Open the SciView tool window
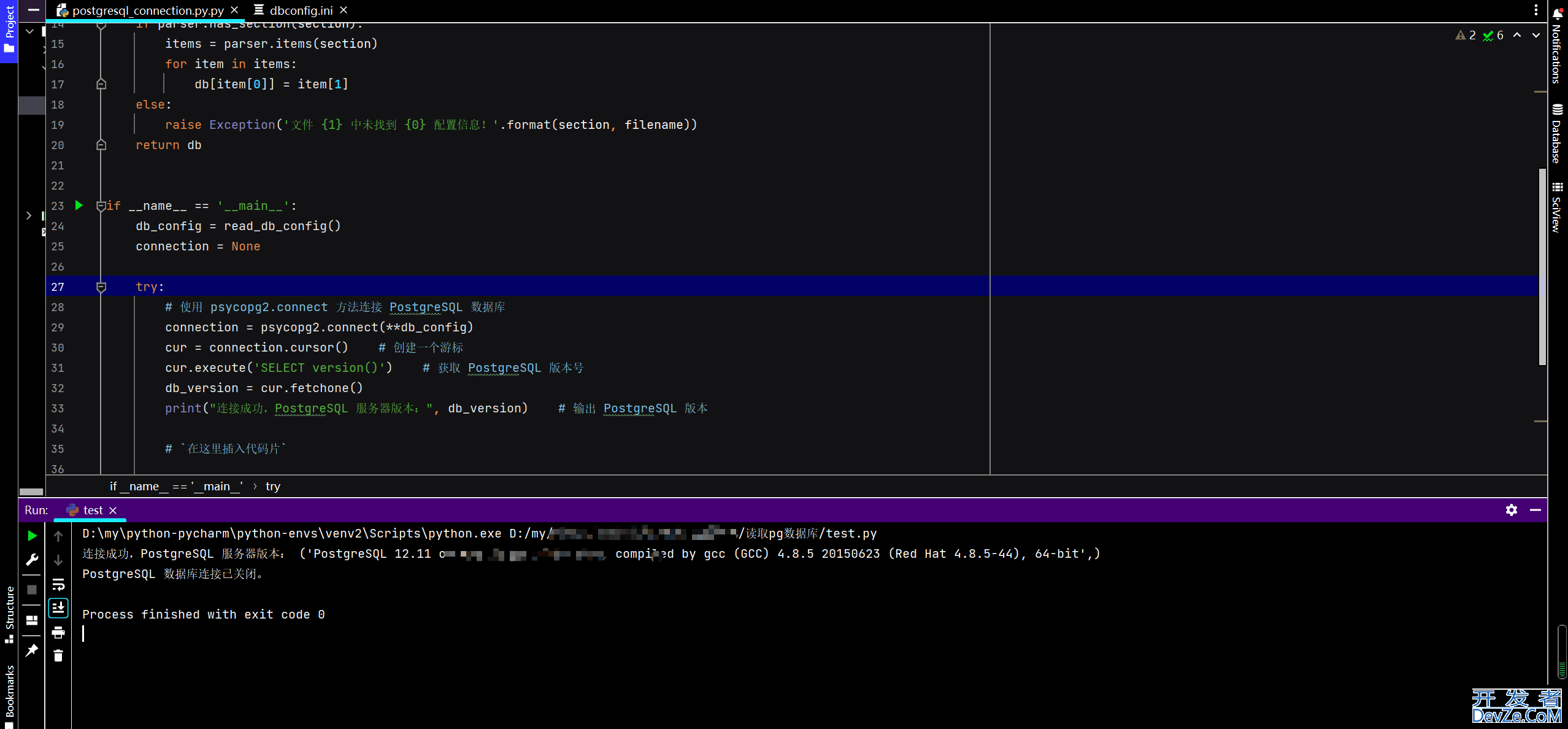This screenshot has height=729, width=1568. click(x=1556, y=207)
